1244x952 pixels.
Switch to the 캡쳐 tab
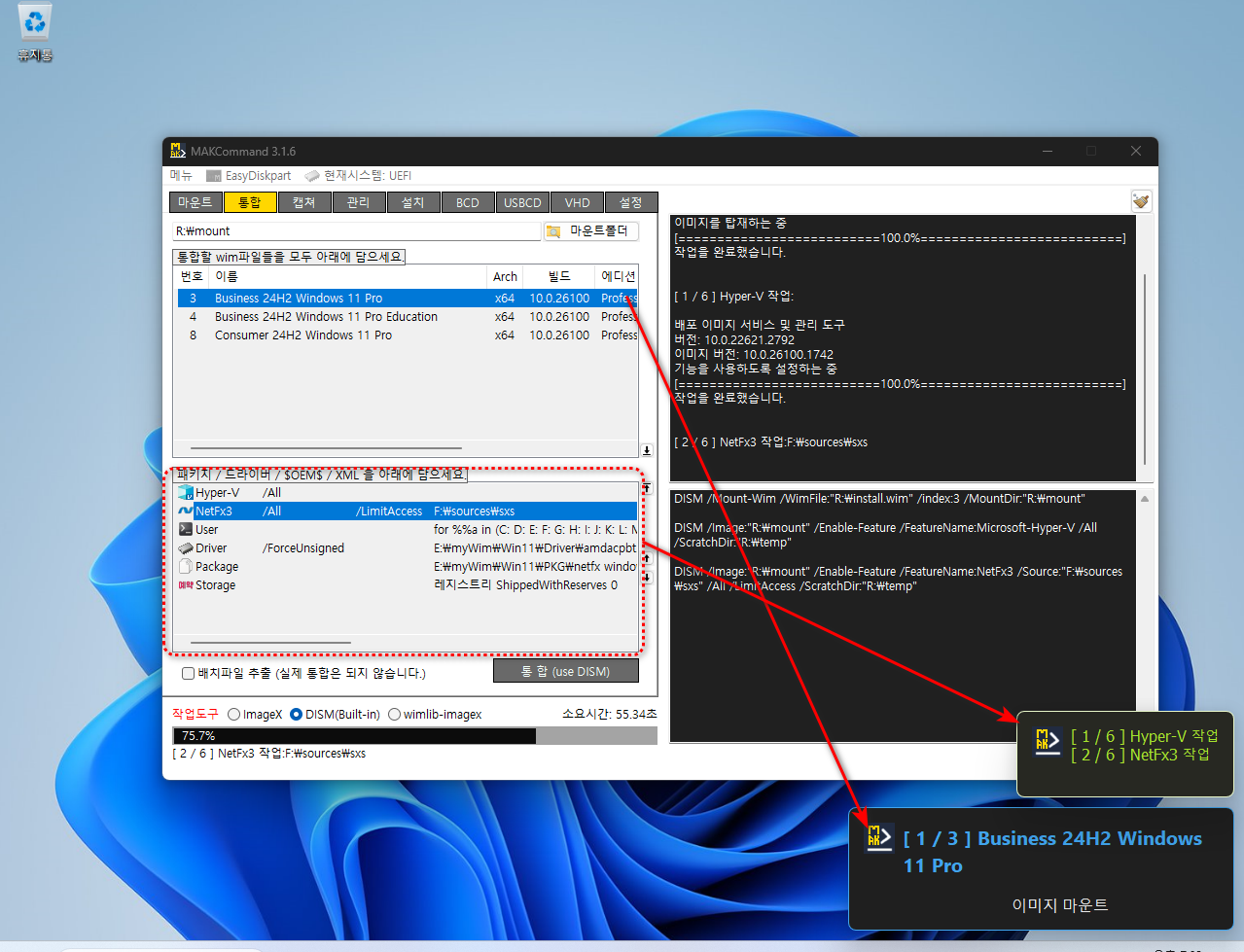[303, 202]
